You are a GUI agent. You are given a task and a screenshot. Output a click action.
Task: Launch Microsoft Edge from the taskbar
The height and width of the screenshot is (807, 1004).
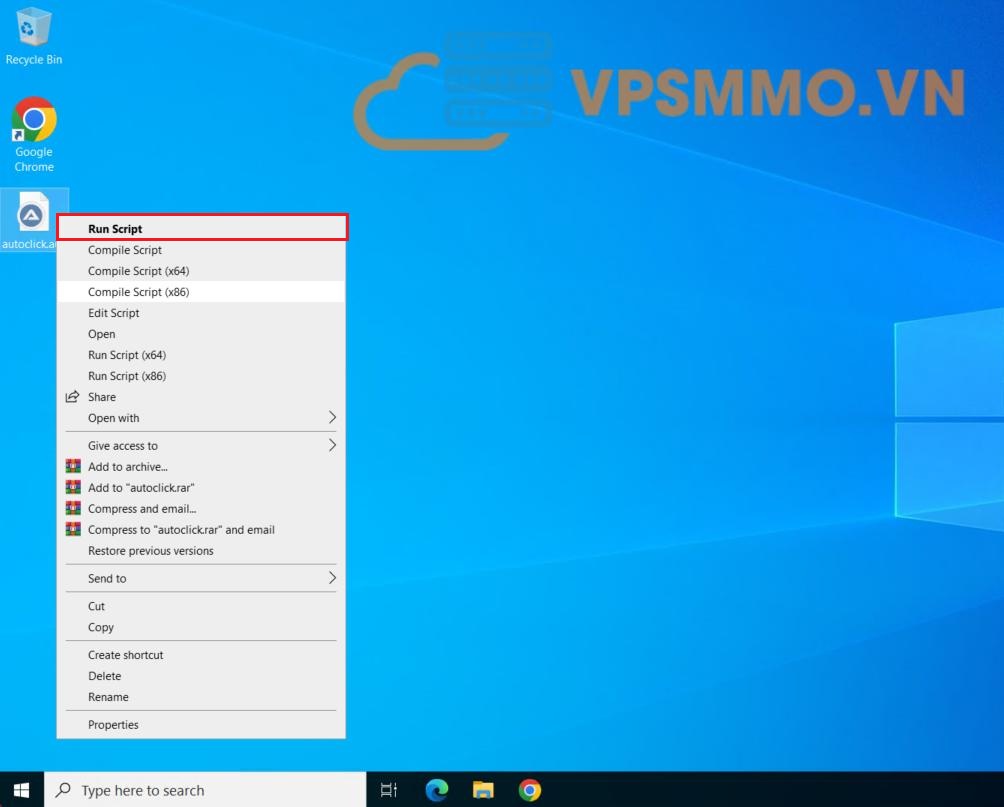coord(437,790)
